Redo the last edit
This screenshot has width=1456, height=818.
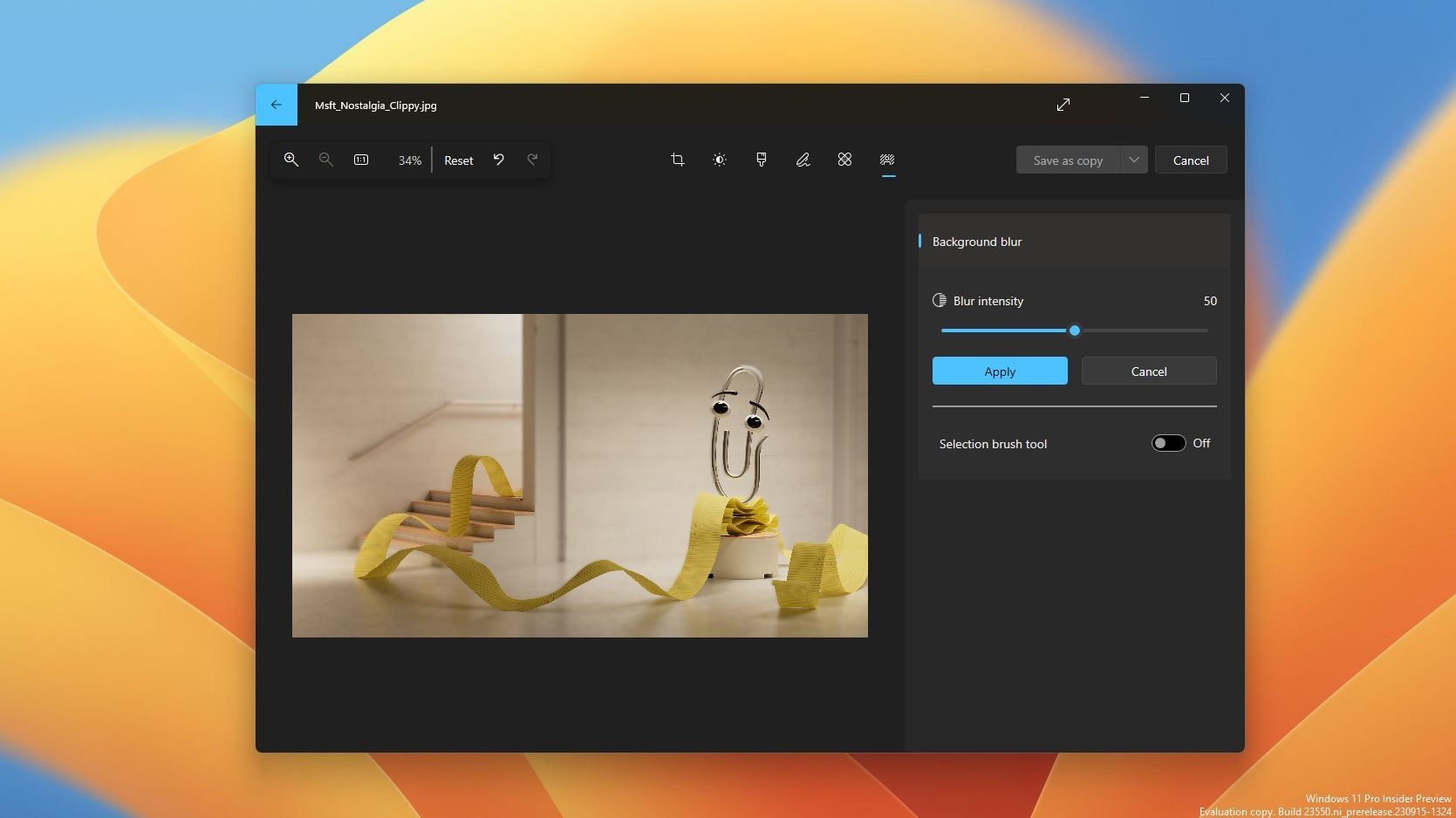coord(532,160)
